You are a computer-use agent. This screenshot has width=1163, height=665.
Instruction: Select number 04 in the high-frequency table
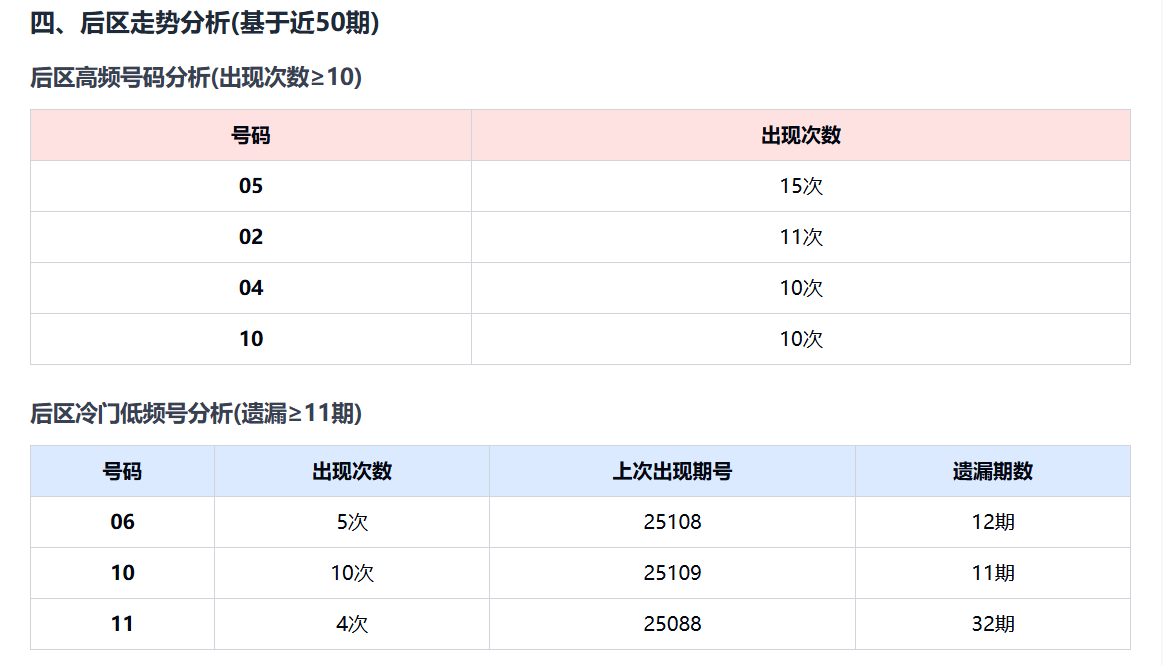(251, 288)
